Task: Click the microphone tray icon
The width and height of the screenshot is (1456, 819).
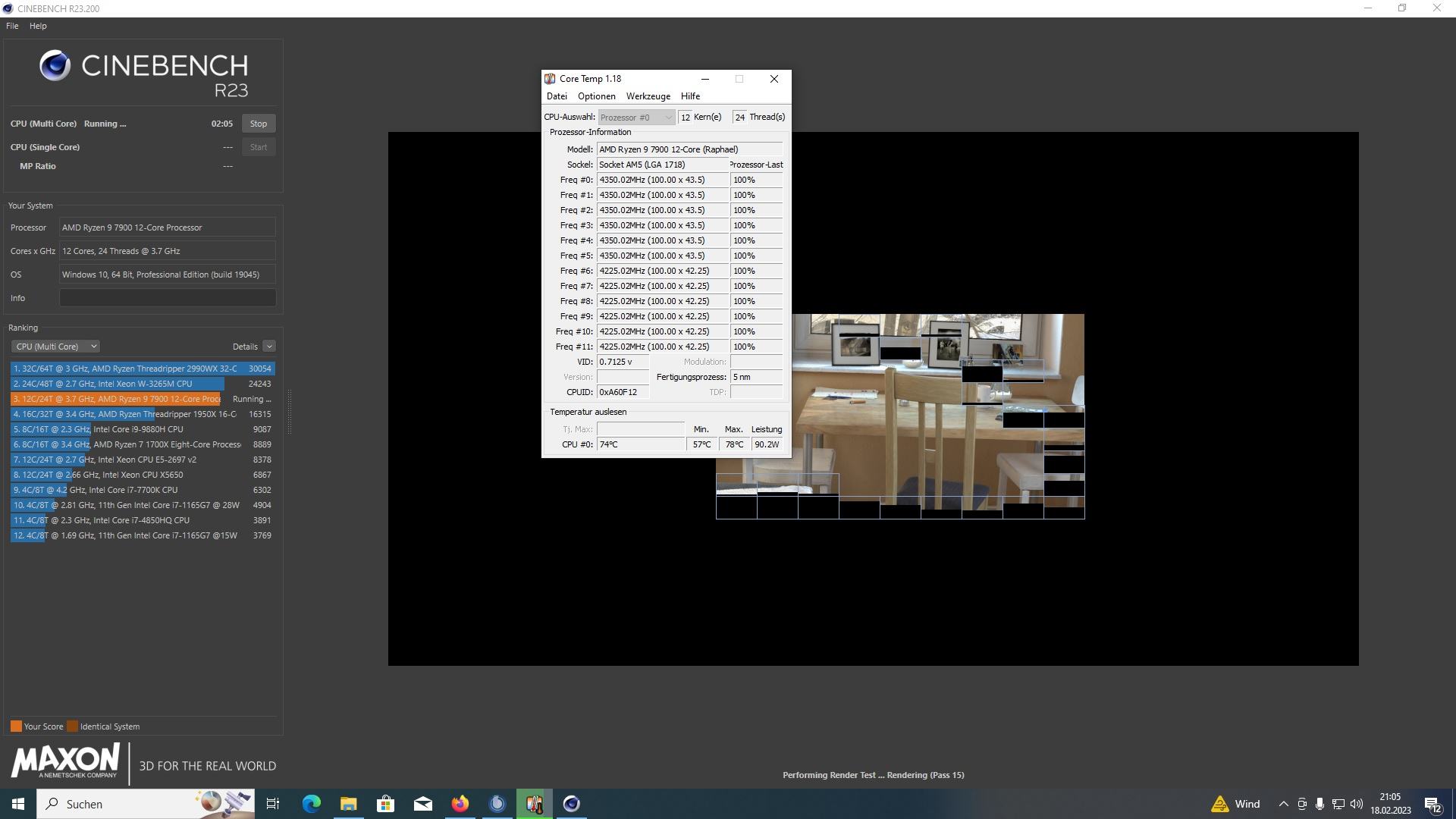Action: coord(1320,804)
